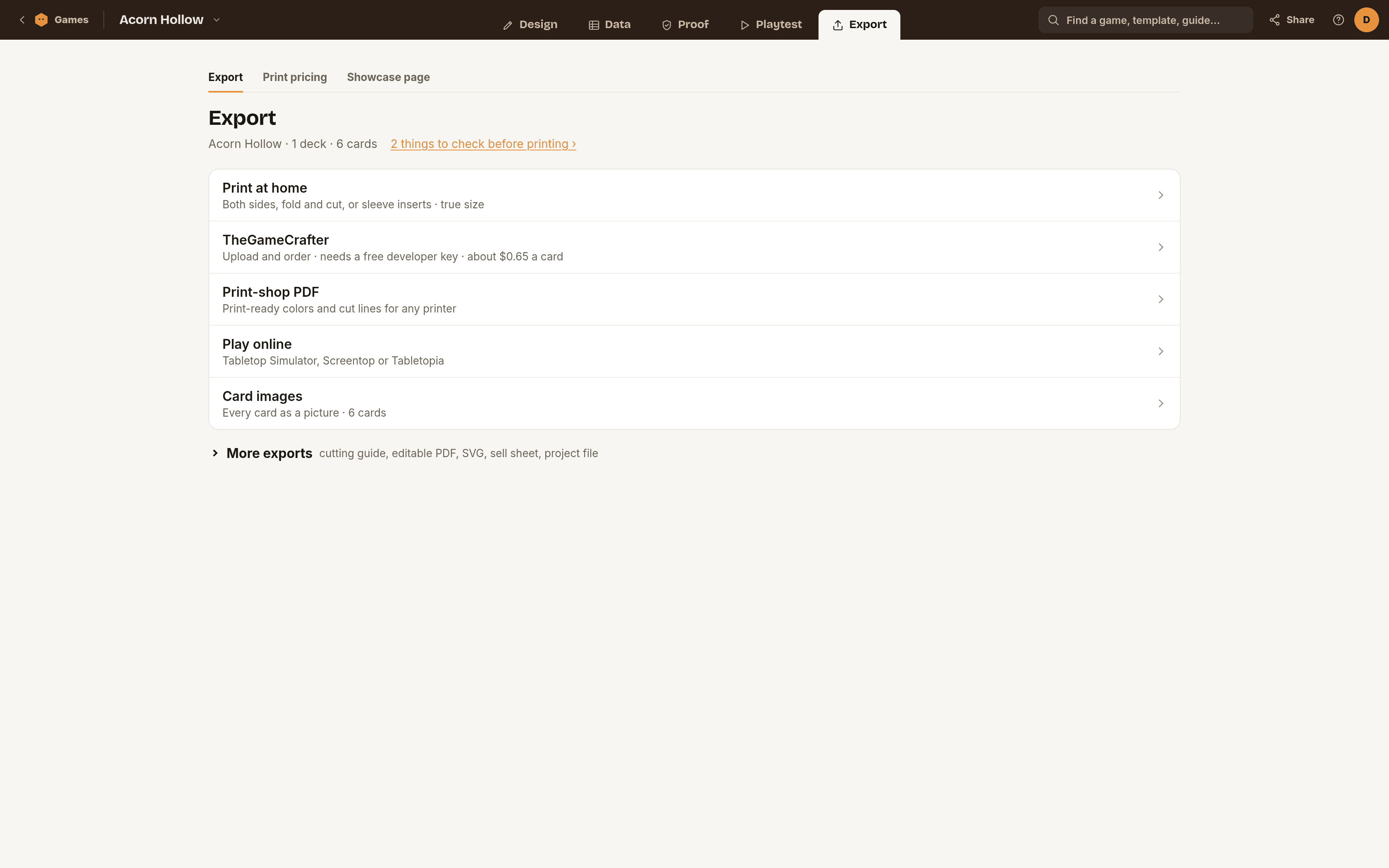This screenshot has height=868, width=1389.
Task: Open the Print at home export option
Action: click(x=694, y=195)
